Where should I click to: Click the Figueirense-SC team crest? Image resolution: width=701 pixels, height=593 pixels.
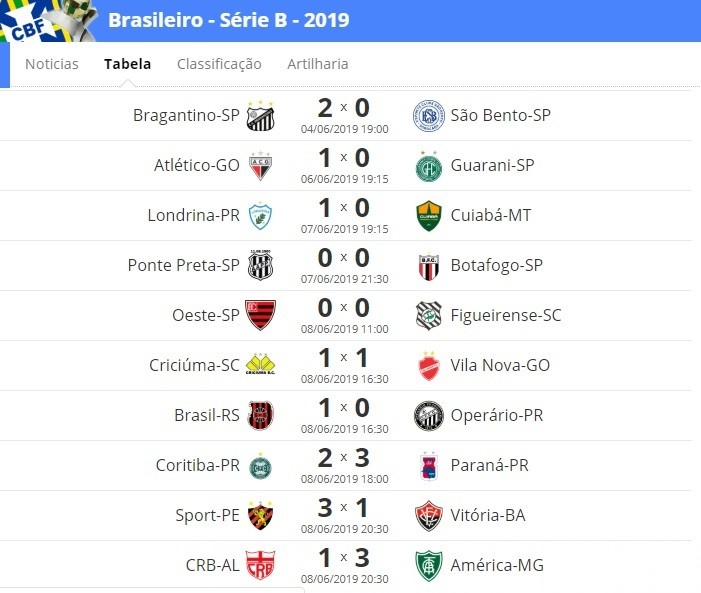click(x=428, y=315)
